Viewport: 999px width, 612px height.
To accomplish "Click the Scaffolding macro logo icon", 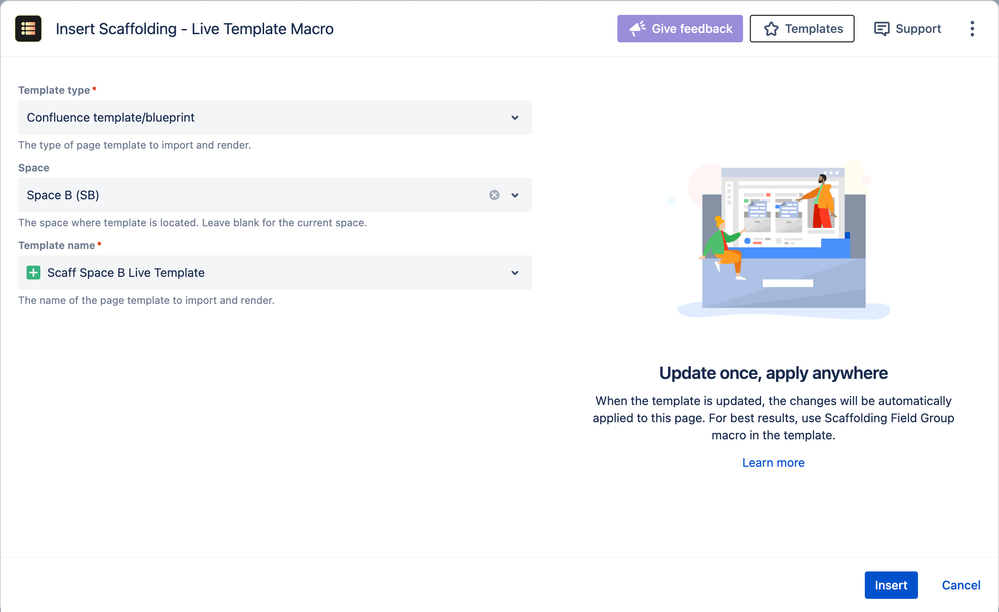I will [x=28, y=29].
